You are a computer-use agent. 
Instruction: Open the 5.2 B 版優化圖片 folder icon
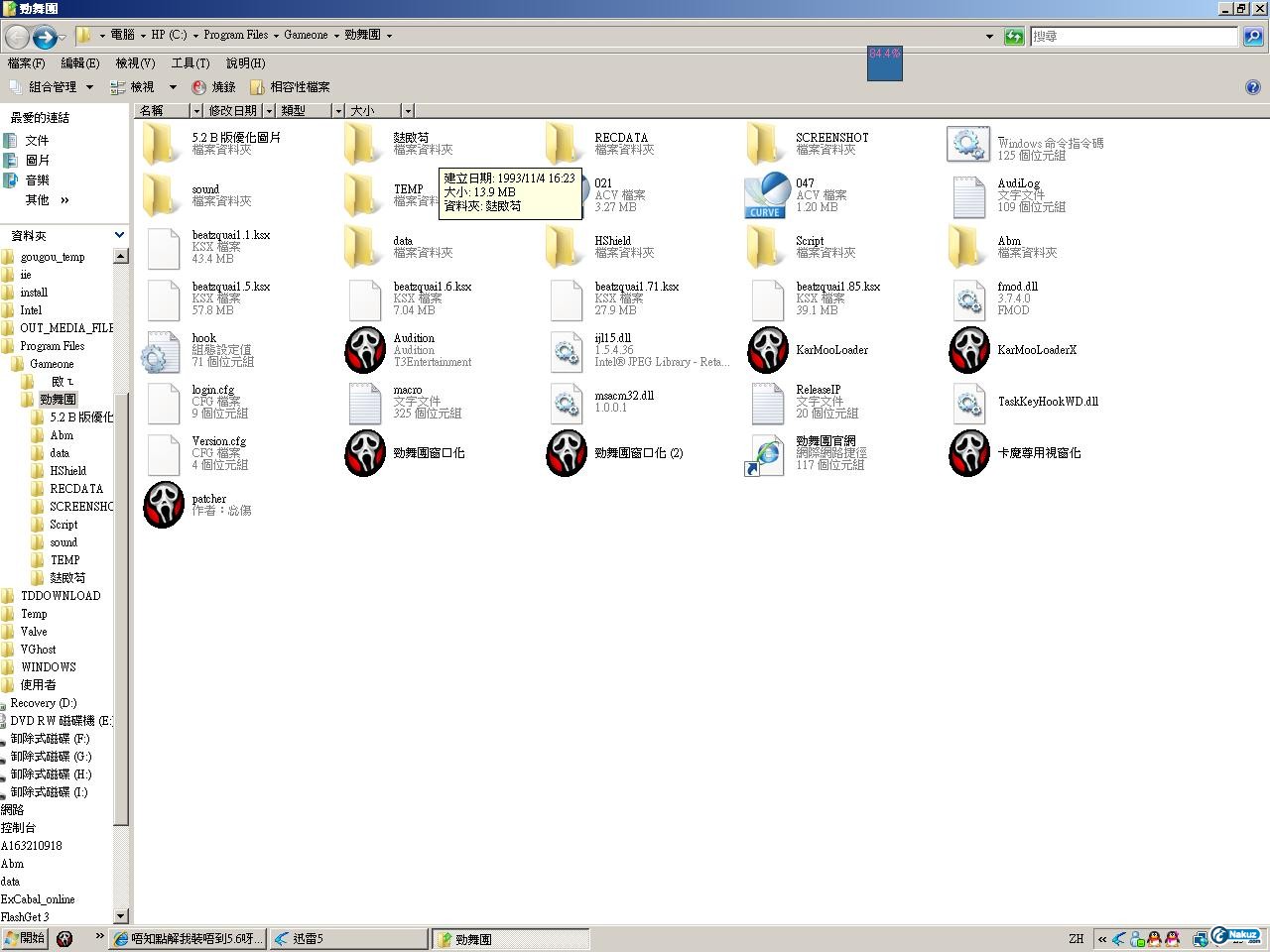(x=162, y=144)
